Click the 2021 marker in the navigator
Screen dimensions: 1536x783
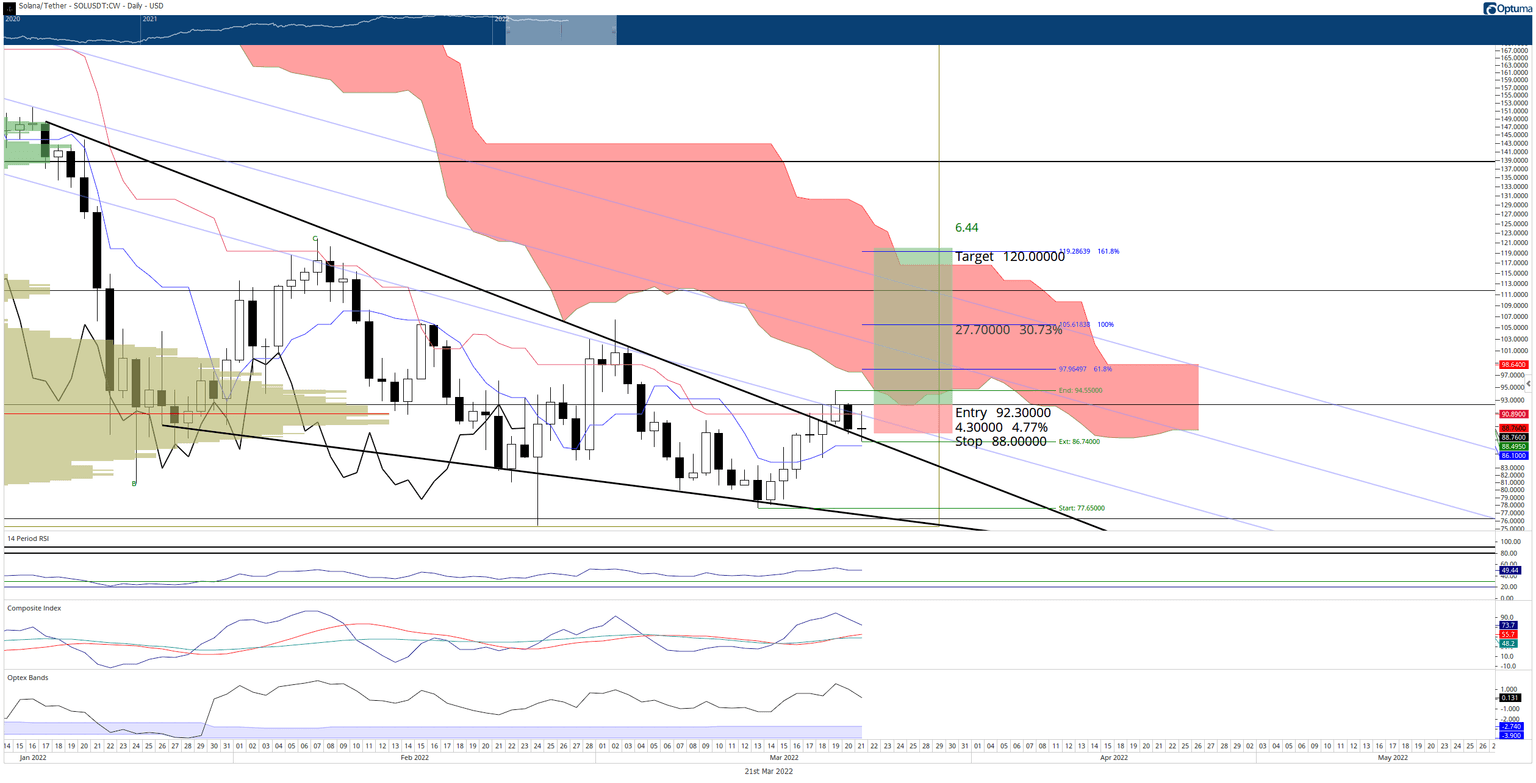(x=149, y=19)
